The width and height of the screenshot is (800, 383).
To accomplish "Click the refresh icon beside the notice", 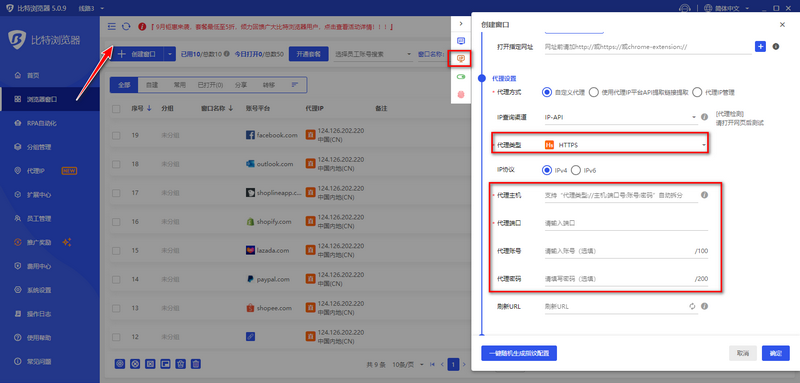I will pyautogui.click(x=126, y=27).
